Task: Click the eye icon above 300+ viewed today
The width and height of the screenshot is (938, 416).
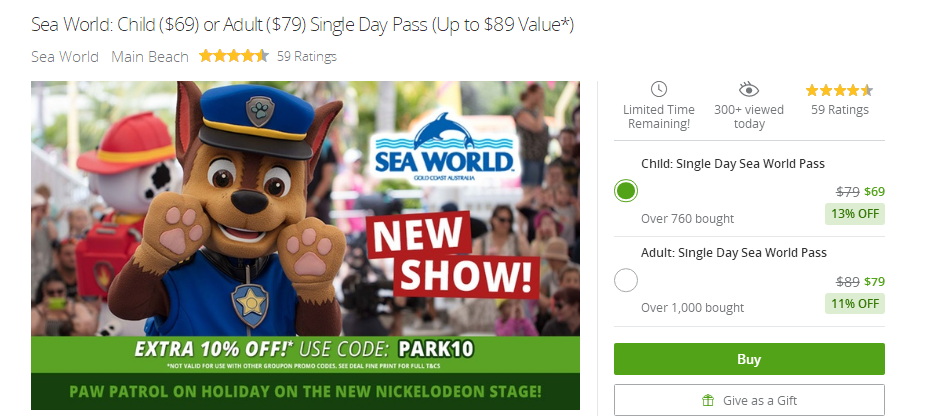Action: point(748,90)
